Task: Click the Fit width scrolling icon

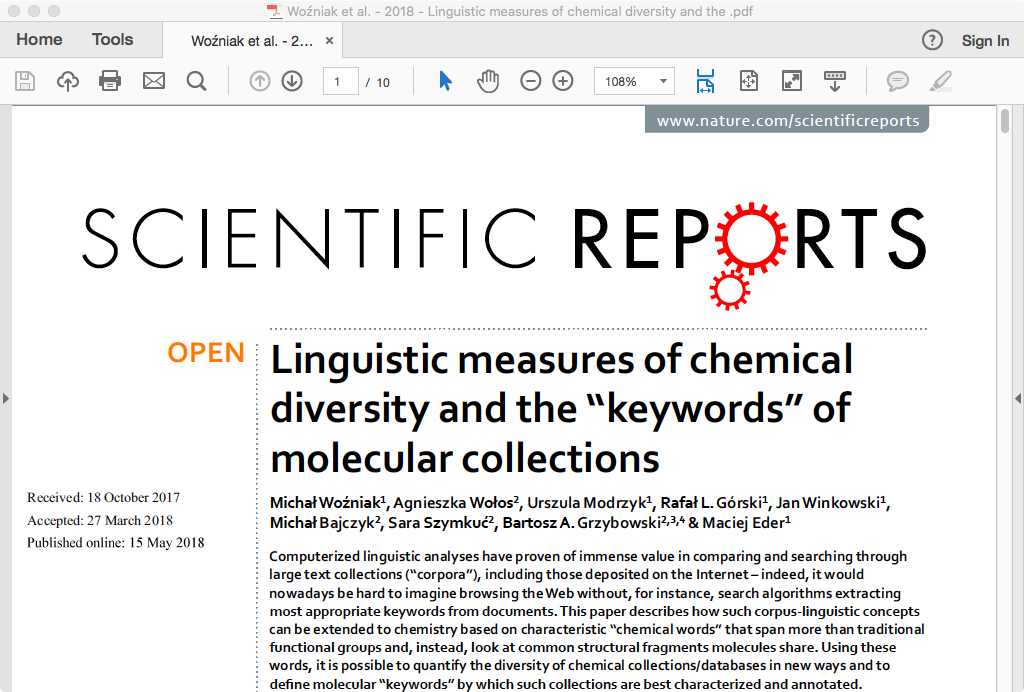Action: pos(705,81)
